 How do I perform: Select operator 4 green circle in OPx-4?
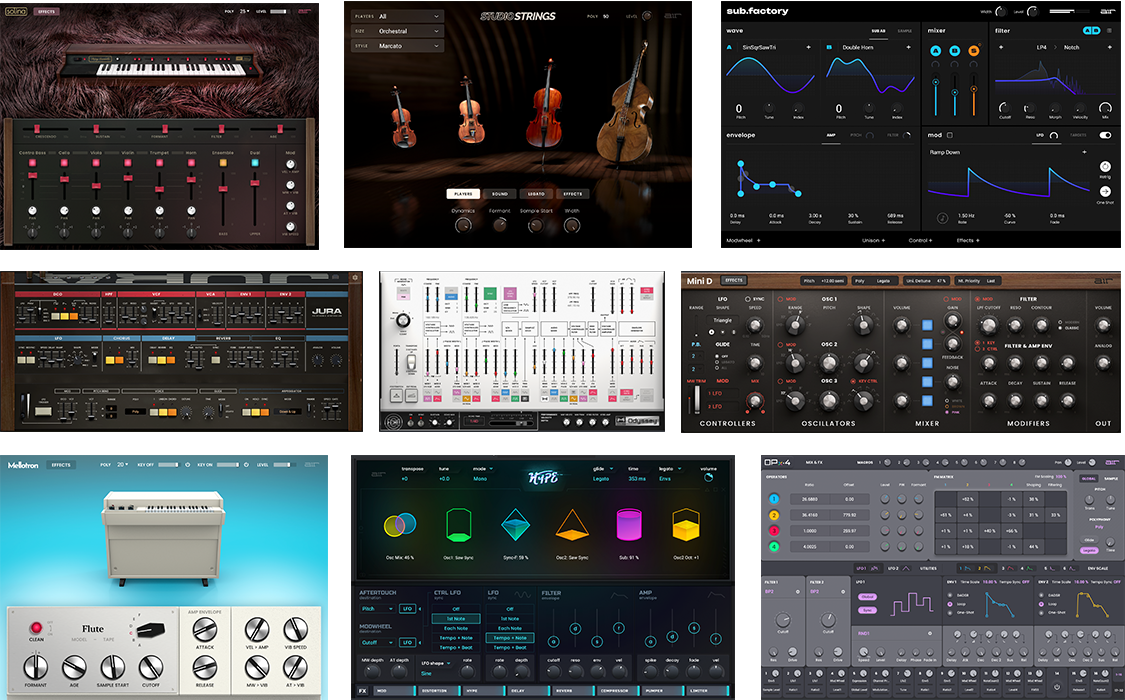(x=774, y=547)
